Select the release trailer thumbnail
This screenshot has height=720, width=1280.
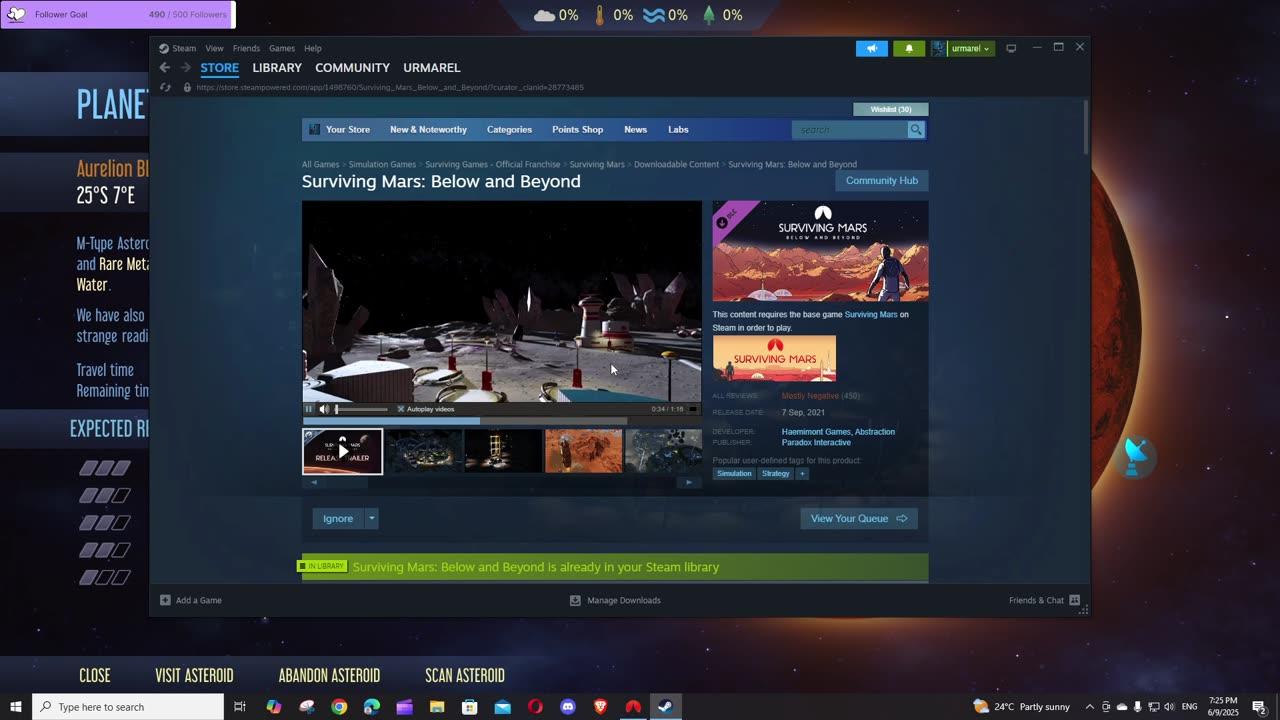click(x=343, y=451)
